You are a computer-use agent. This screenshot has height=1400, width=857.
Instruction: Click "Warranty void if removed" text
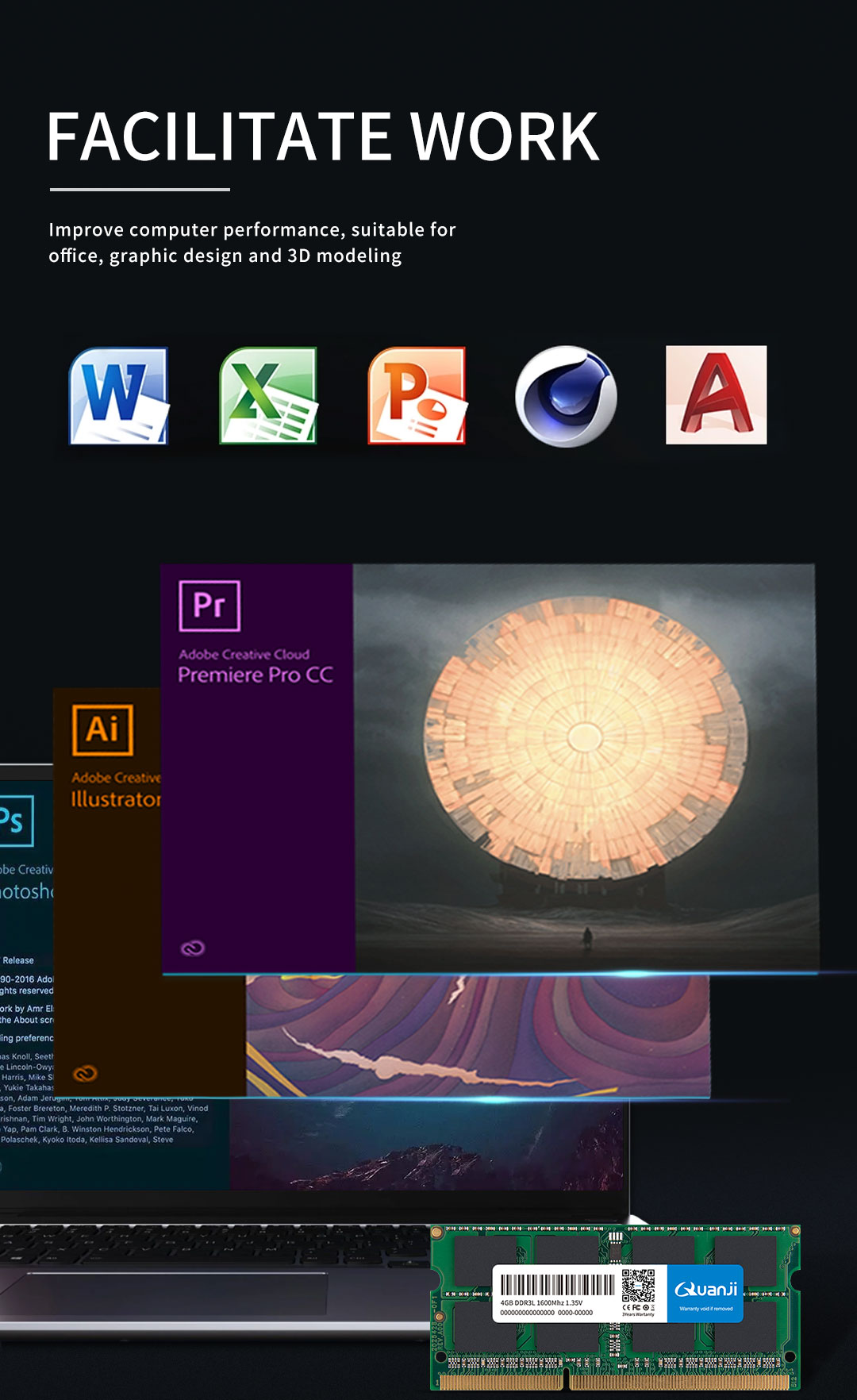point(706,1309)
